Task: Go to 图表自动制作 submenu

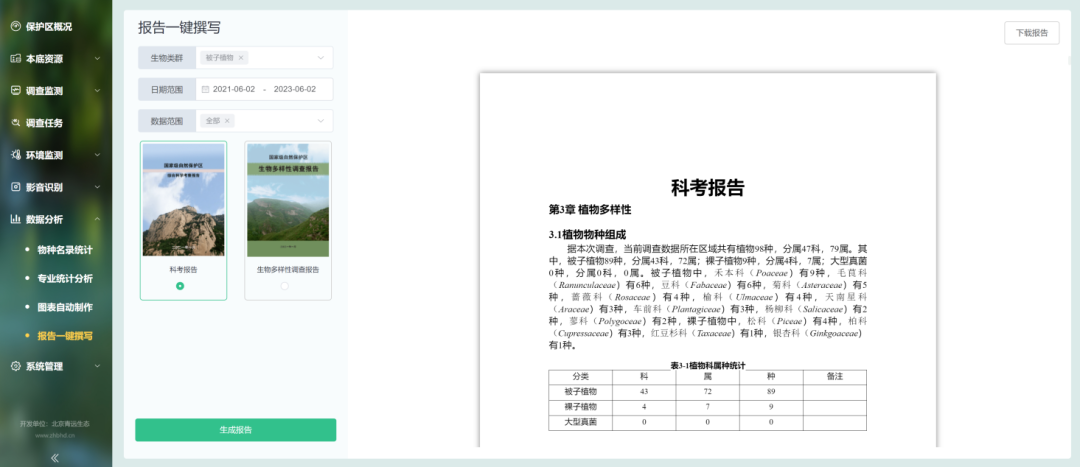Action: coord(65,307)
